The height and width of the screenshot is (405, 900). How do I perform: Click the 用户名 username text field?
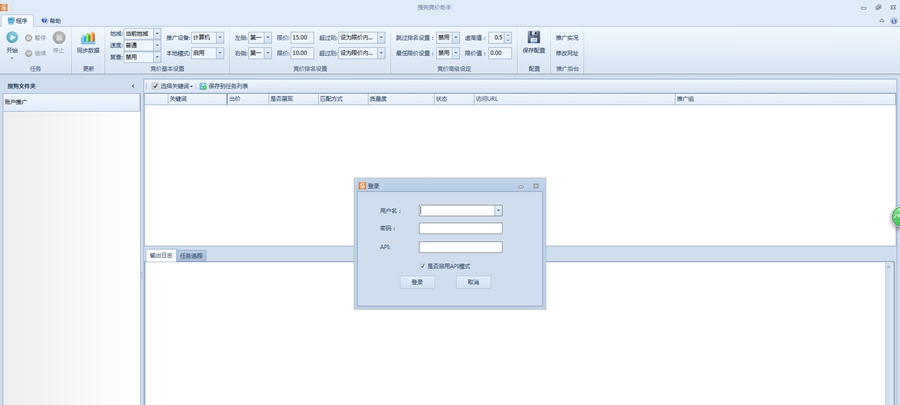click(457, 211)
